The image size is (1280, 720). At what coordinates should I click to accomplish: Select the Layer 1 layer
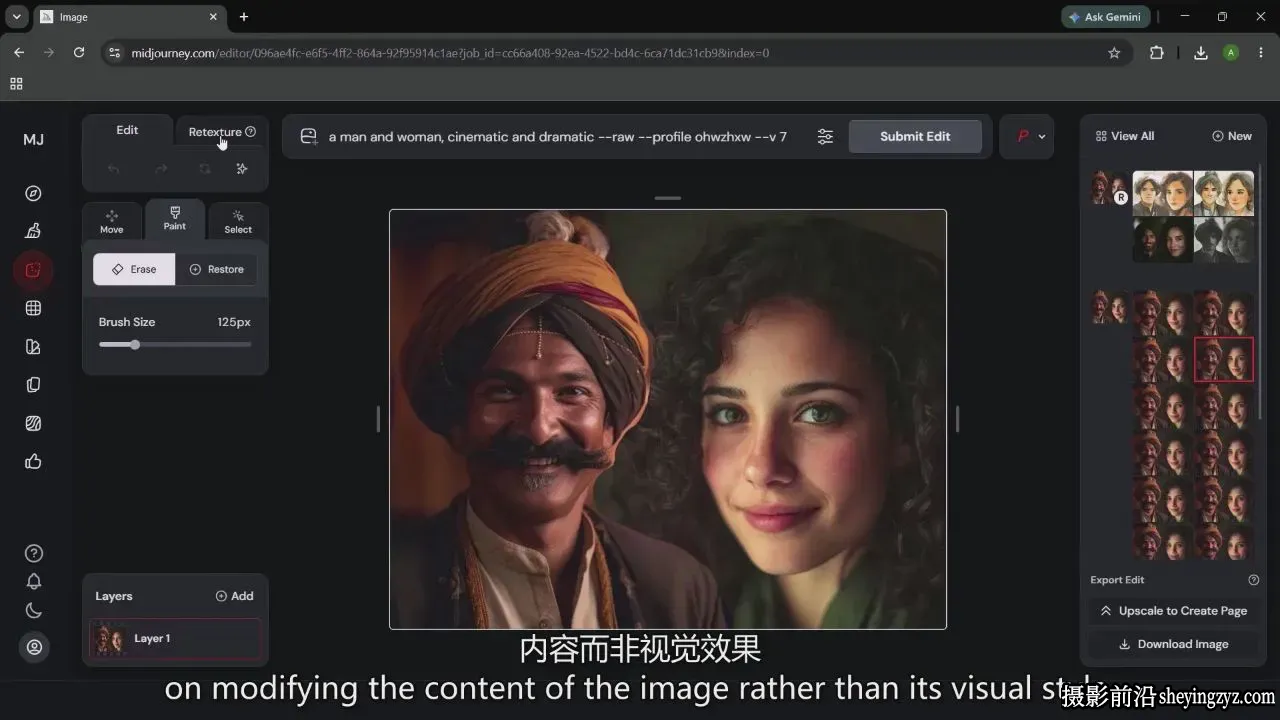[175, 639]
